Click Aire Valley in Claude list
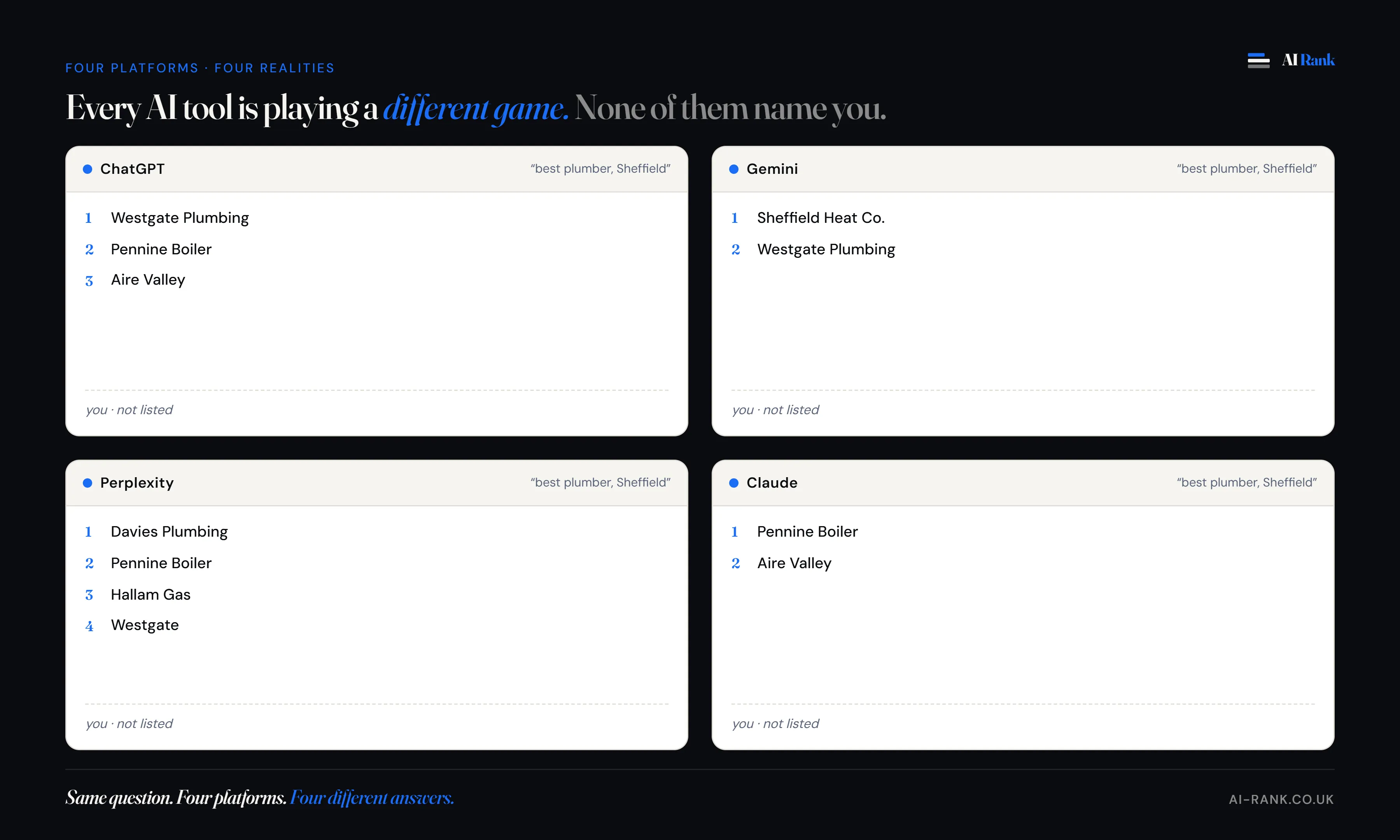Viewport: 1400px width, 840px height. coord(794,564)
